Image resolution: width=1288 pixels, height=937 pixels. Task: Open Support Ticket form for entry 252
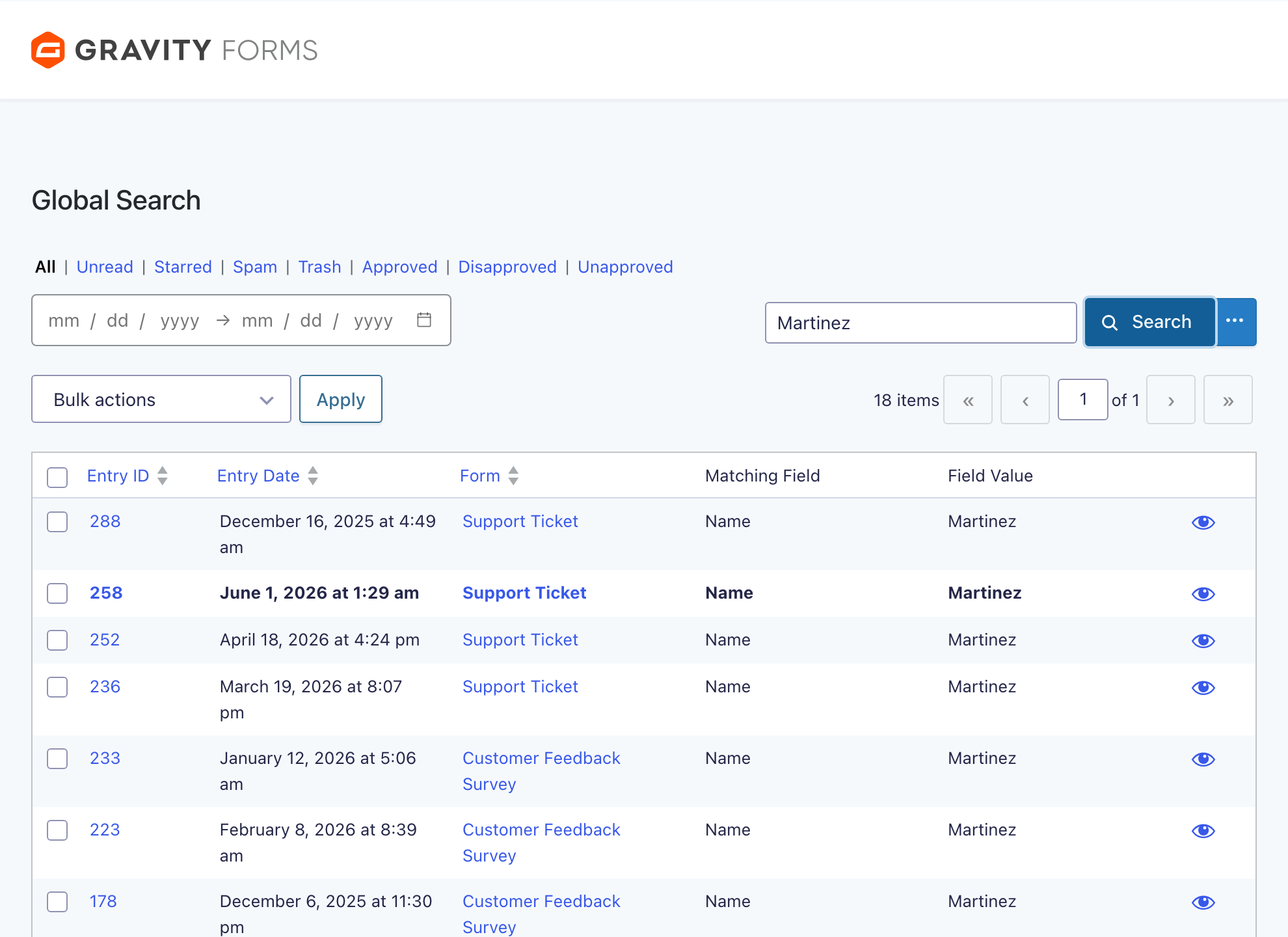(x=520, y=640)
